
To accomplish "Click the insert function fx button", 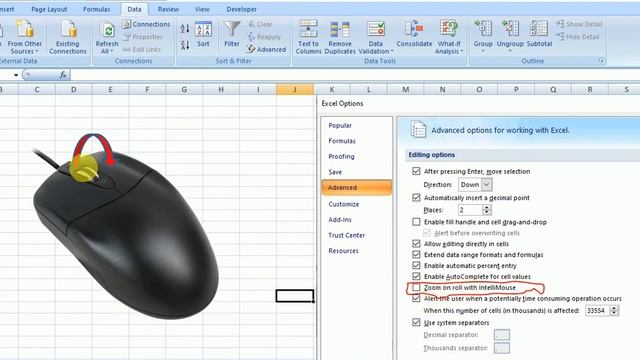I will click(x=63, y=75).
